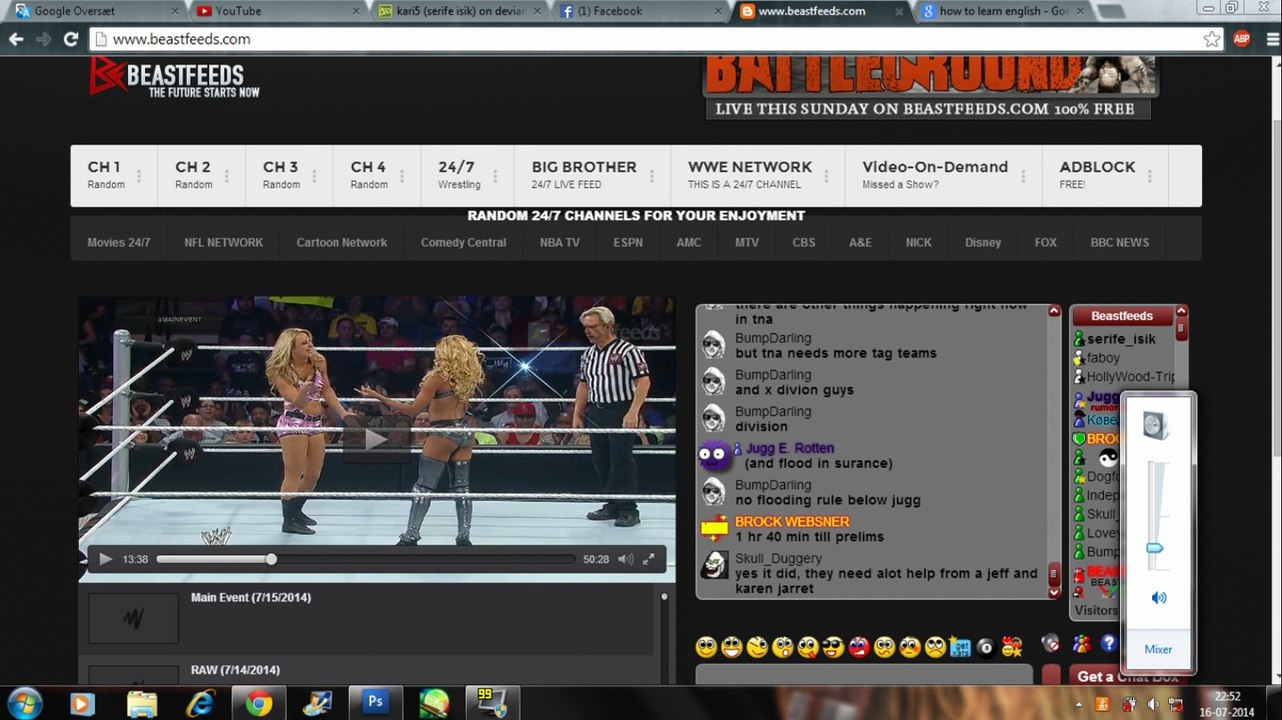Open the CH 1 Random channel

click(113, 175)
